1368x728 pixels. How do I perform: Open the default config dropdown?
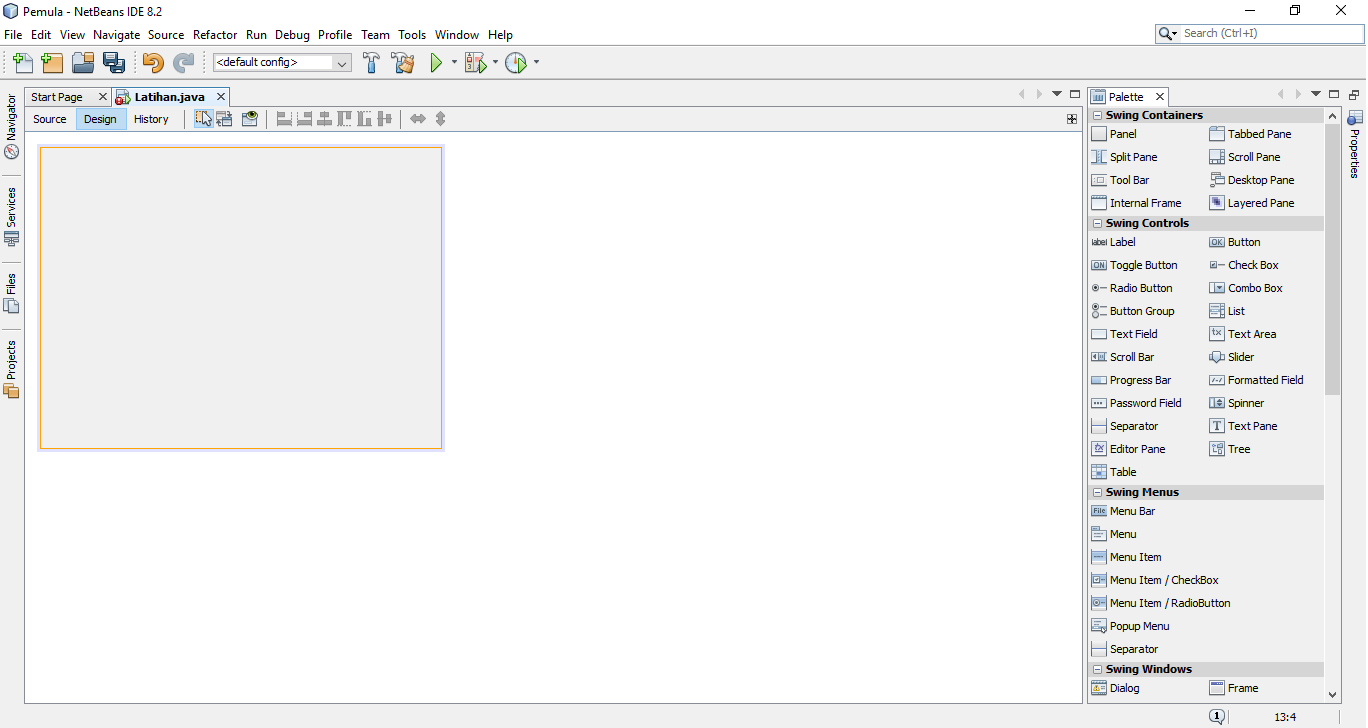pos(343,61)
